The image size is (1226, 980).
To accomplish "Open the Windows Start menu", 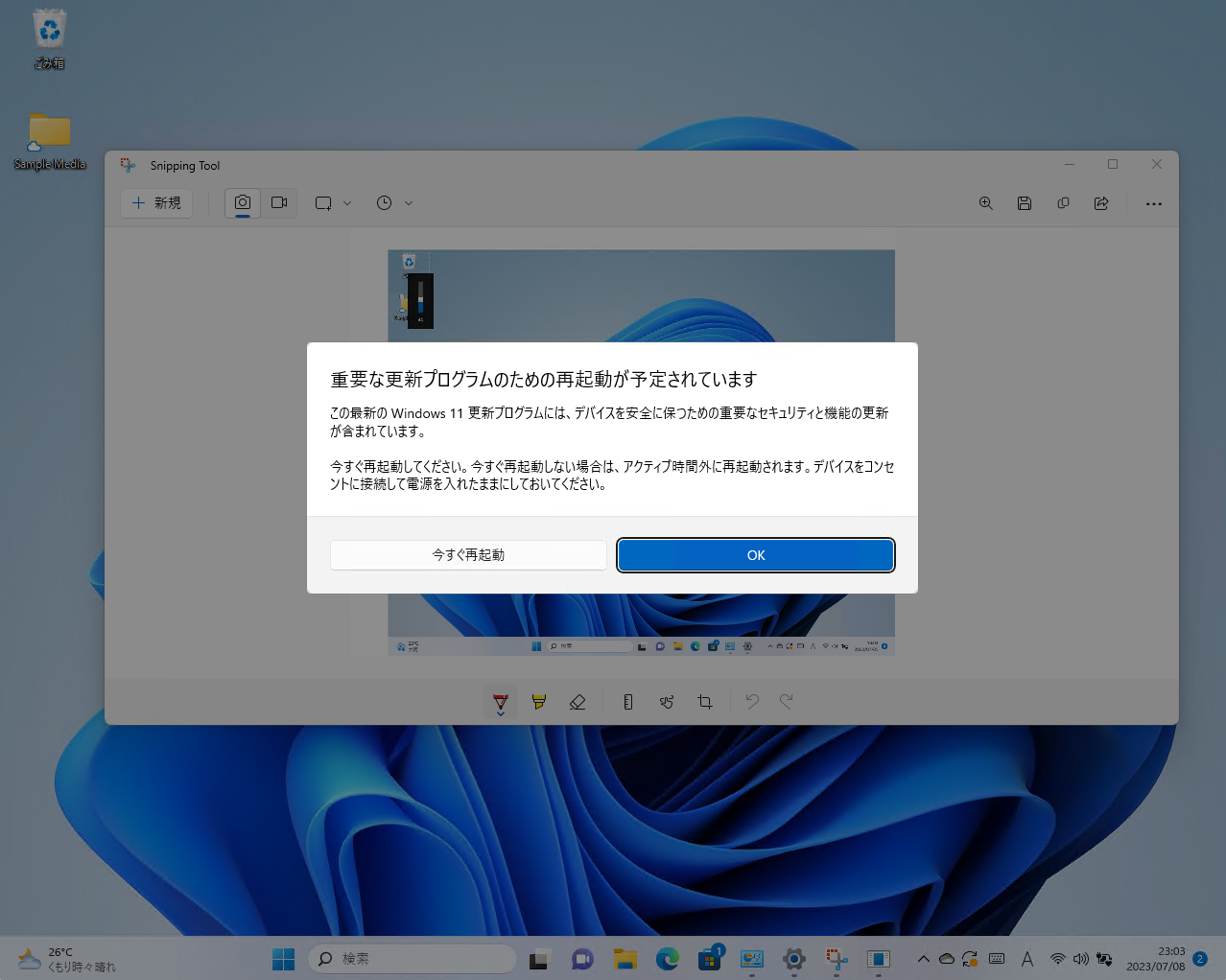I will tap(283, 958).
